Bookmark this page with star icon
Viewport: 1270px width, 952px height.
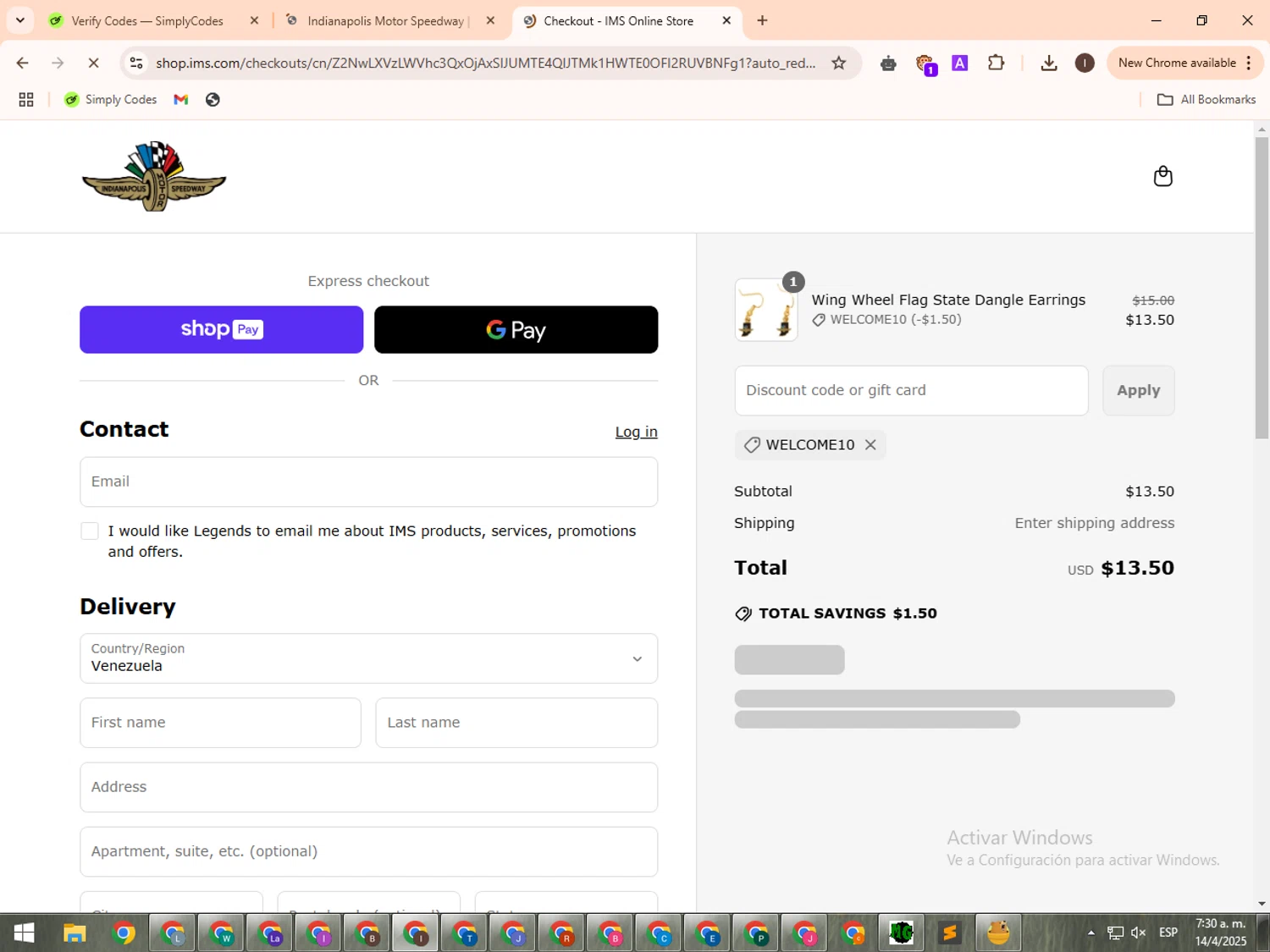click(838, 63)
